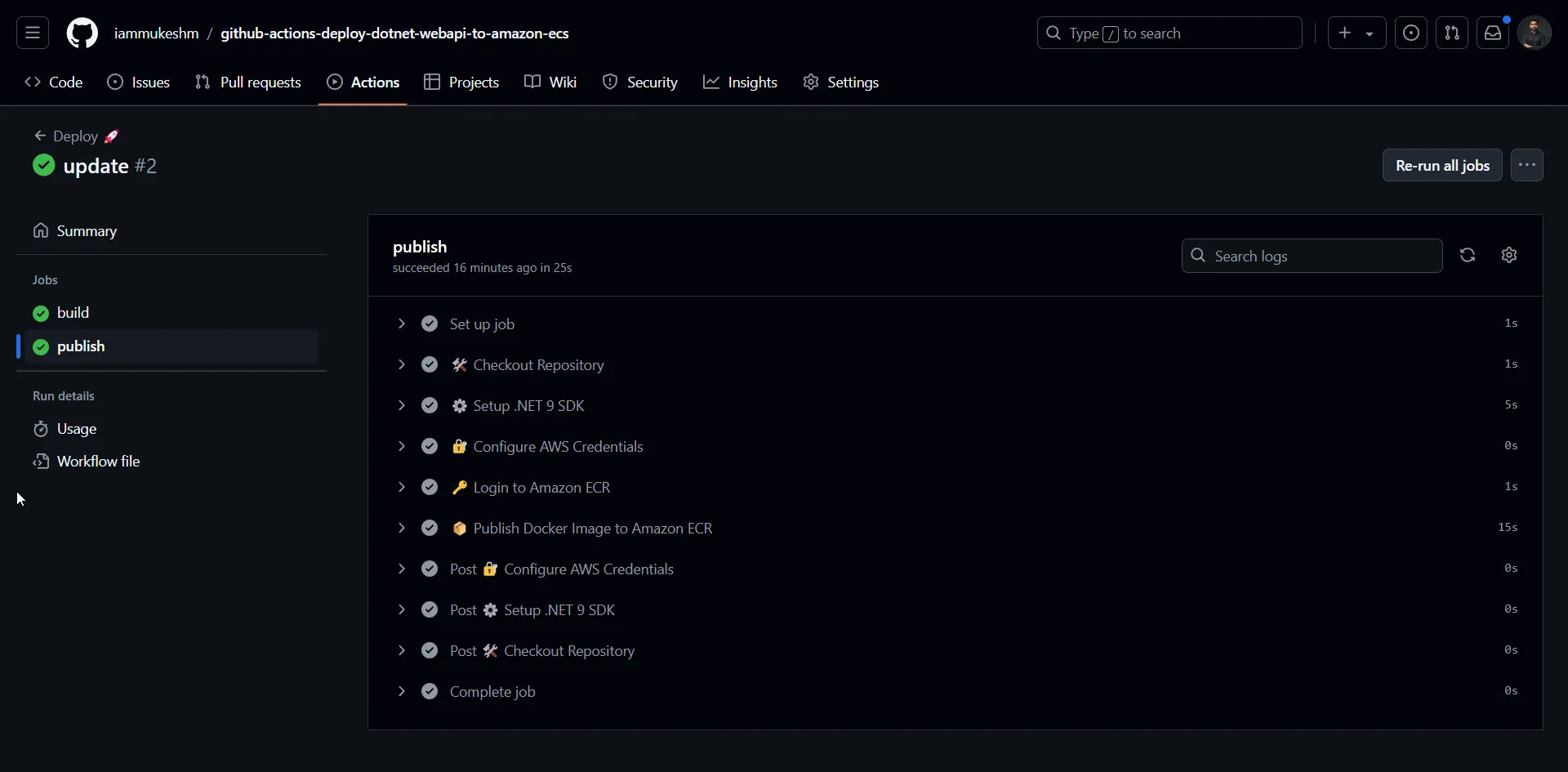Image resolution: width=1568 pixels, height=772 pixels.
Task: Click Re-run all jobs button
Action: 1442,166
